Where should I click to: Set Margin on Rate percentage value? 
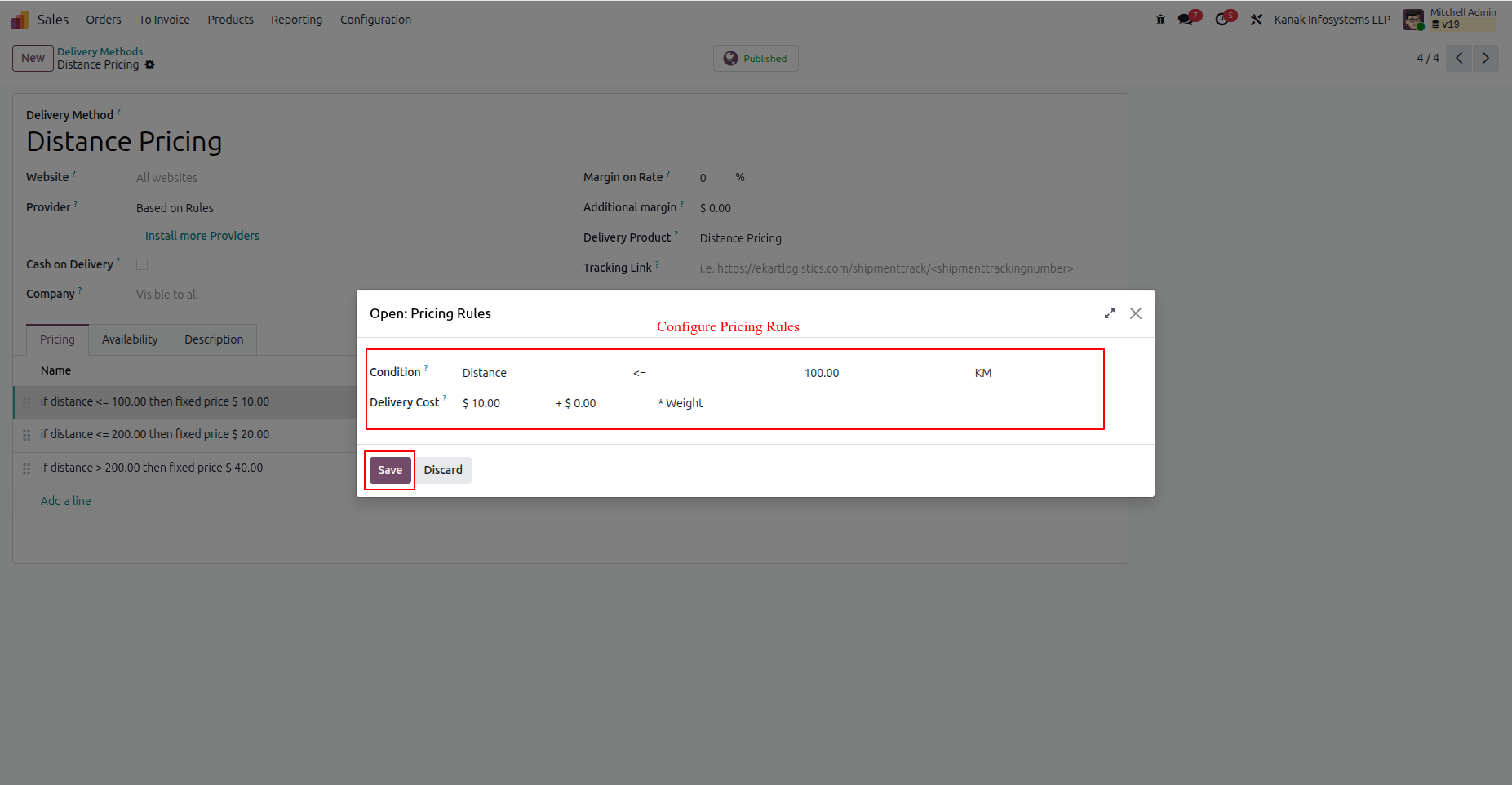[703, 177]
